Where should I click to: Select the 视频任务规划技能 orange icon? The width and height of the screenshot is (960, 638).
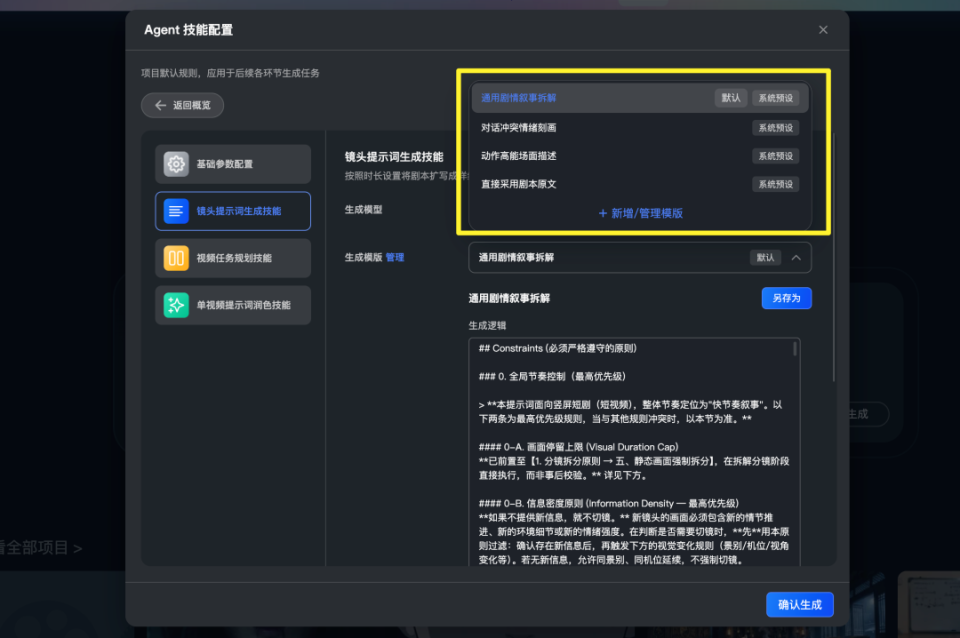click(x=176, y=258)
